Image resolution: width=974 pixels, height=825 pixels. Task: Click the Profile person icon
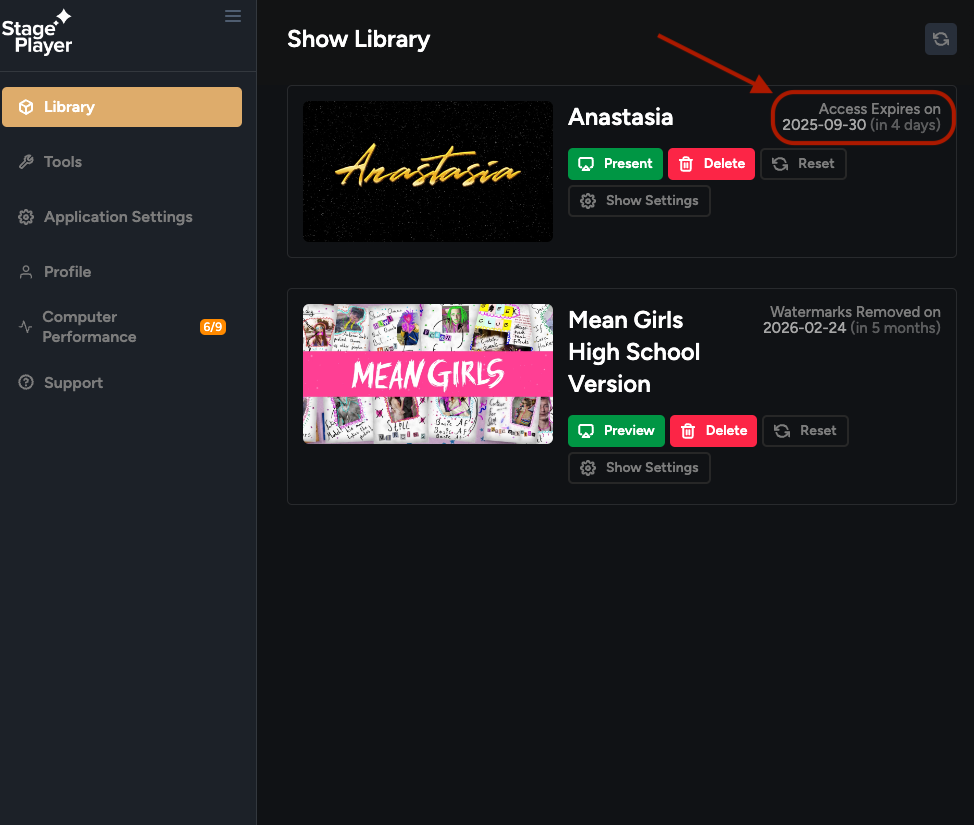tap(26, 272)
